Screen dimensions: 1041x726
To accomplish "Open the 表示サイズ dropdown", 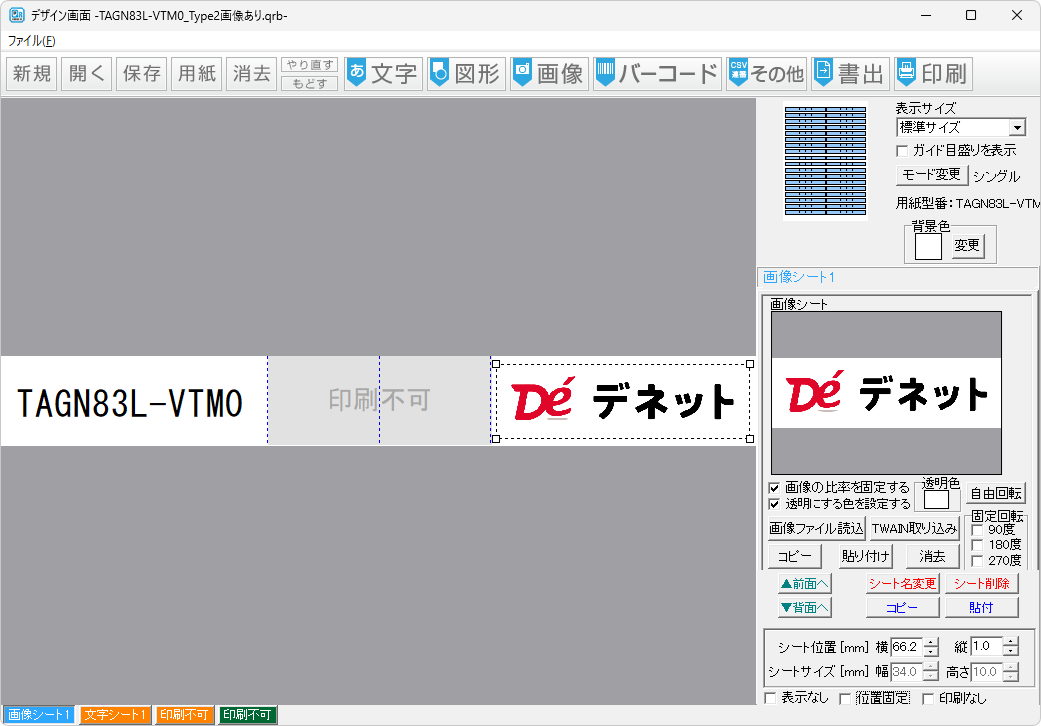I will tap(961, 127).
